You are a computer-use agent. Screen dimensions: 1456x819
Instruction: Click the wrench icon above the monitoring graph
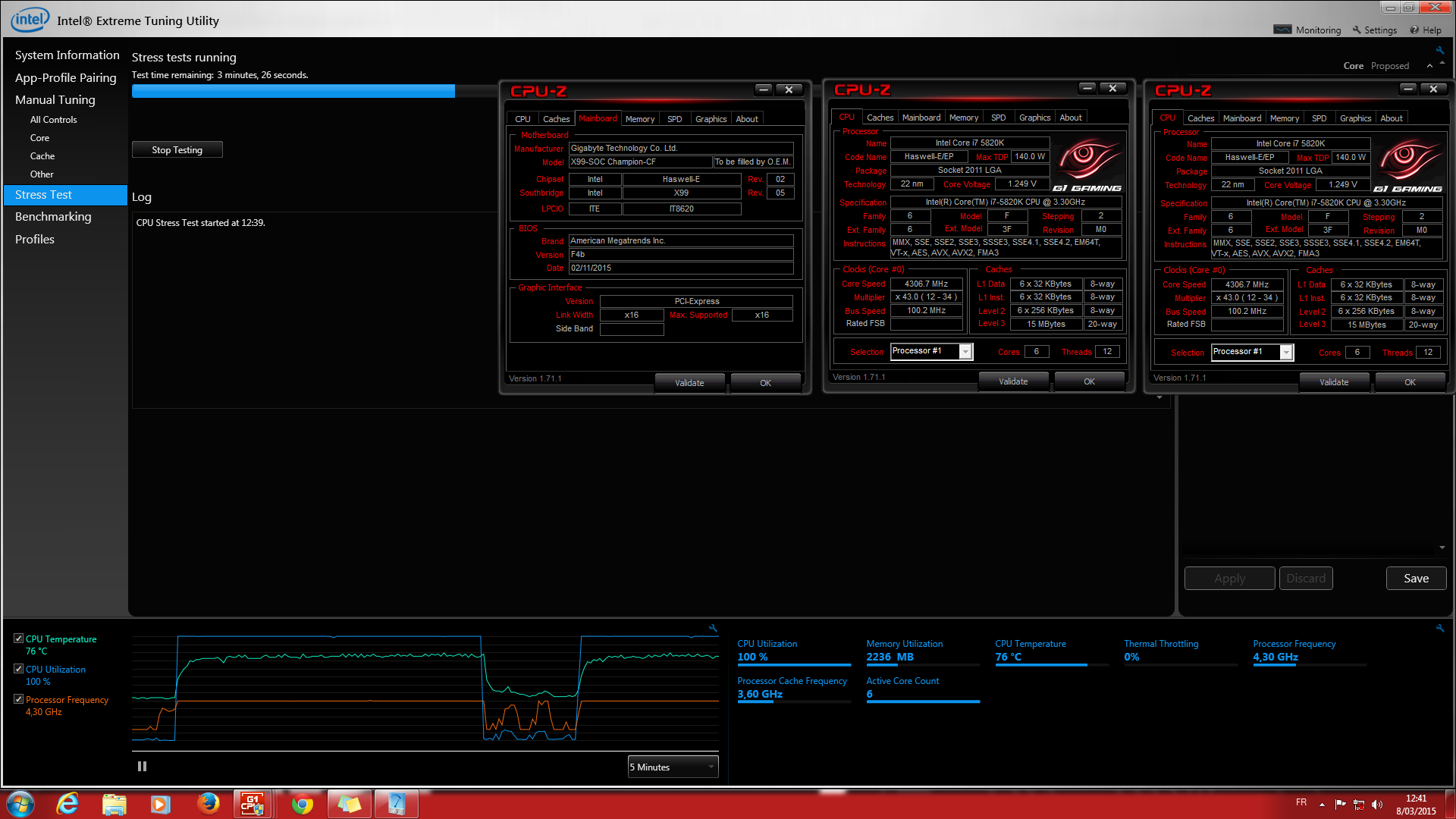pyautogui.click(x=713, y=629)
